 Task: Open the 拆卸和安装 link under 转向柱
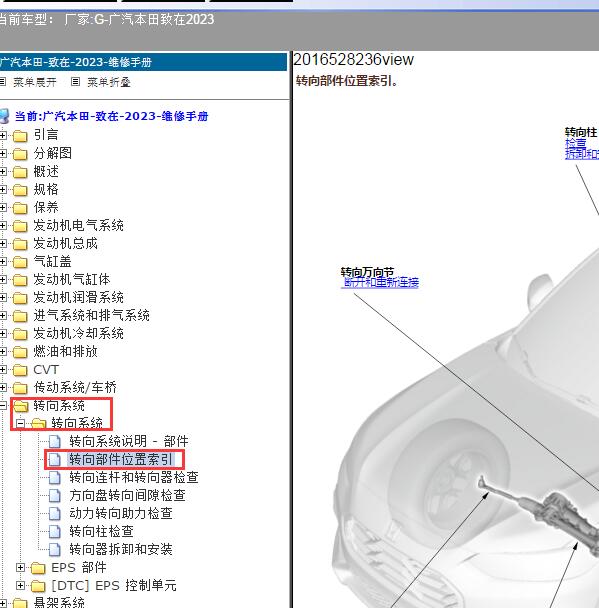[582, 154]
